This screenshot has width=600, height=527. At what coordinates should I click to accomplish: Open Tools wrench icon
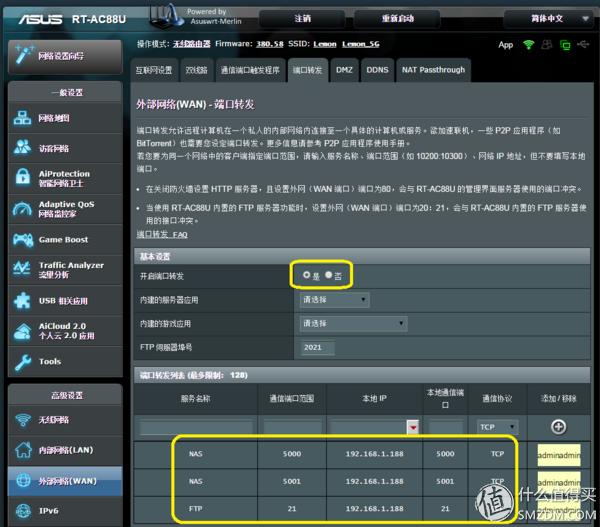point(23,362)
